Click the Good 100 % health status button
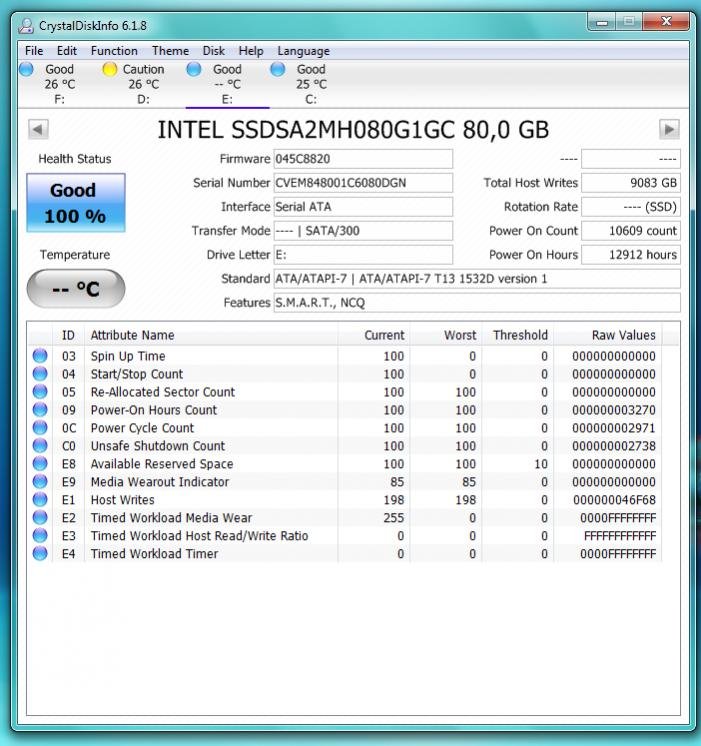Image resolution: width=701 pixels, height=746 pixels. [x=76, y=202]
